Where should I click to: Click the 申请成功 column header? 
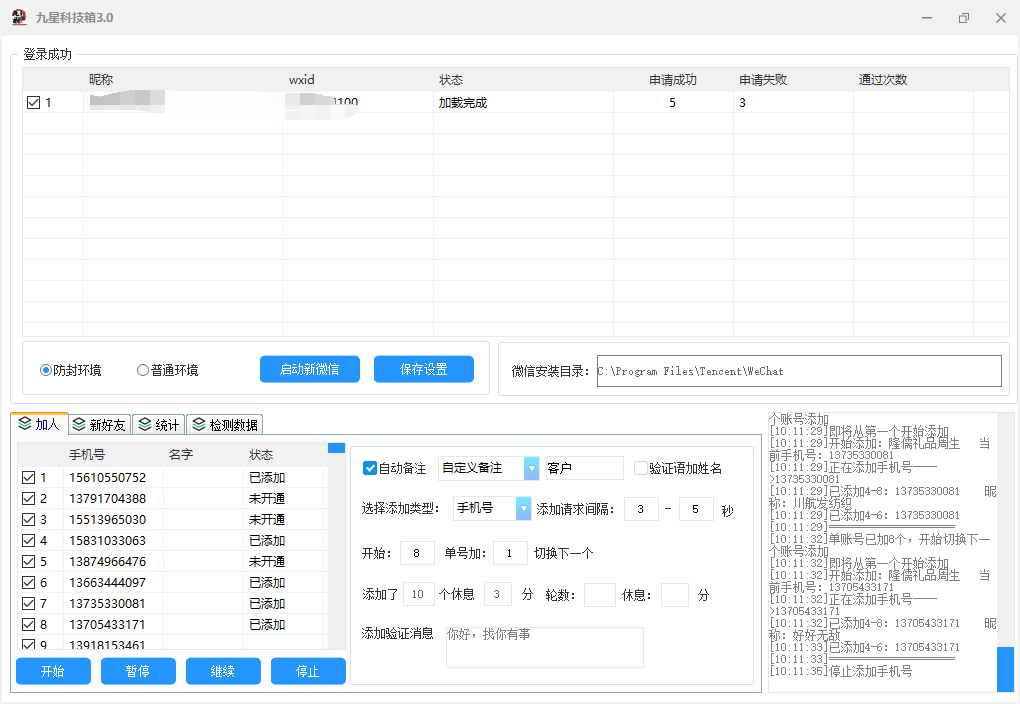673,79
